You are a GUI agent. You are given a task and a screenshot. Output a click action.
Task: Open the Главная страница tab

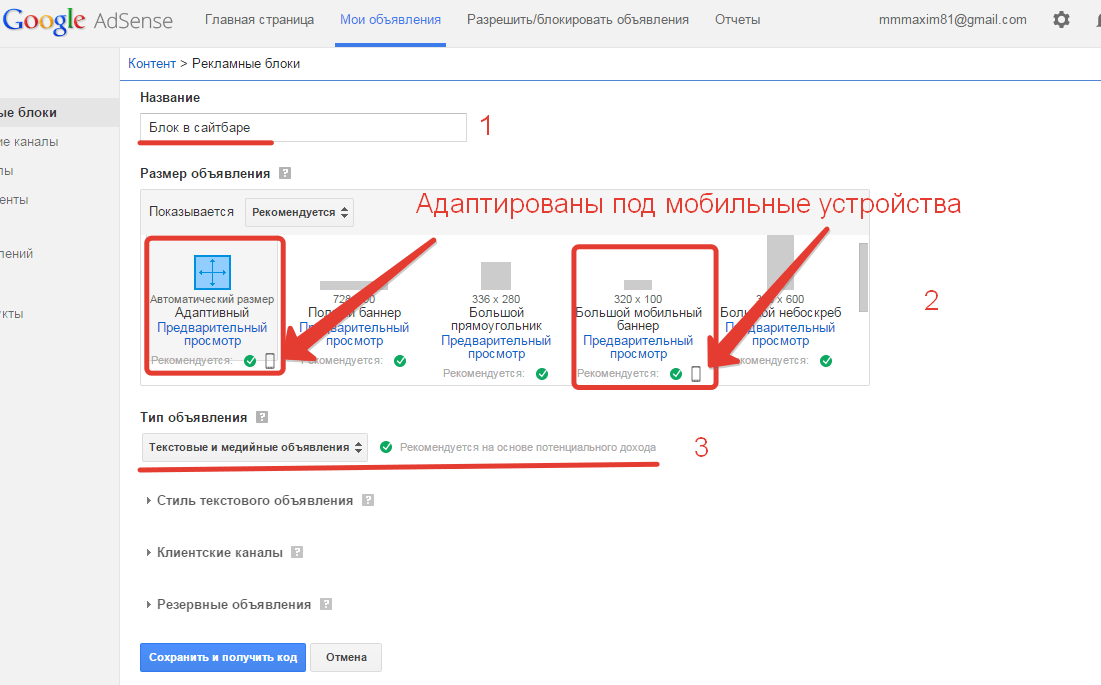(x=259, y=20)
